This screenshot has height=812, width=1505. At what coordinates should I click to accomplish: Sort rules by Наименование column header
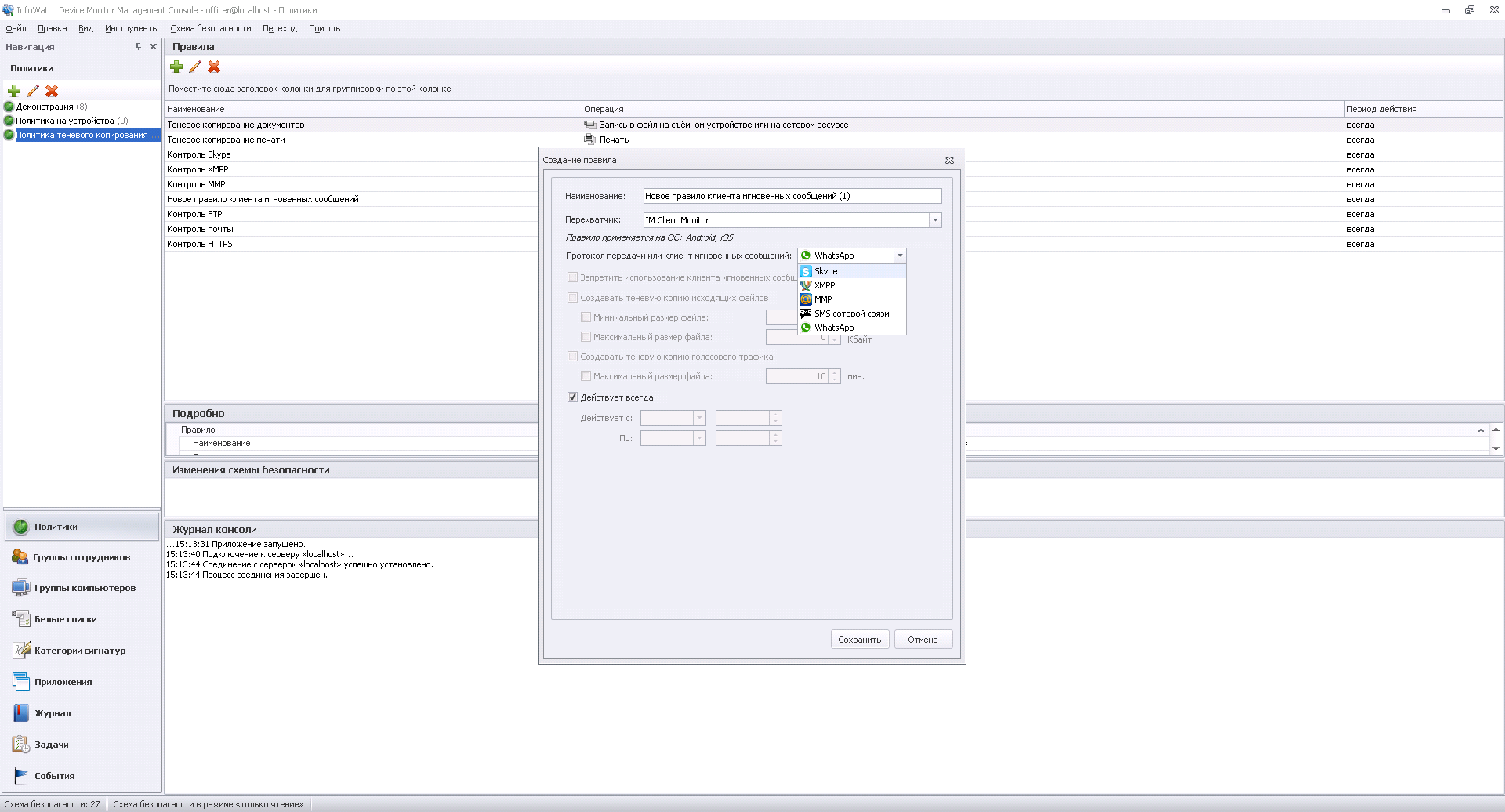pos(373,109)
